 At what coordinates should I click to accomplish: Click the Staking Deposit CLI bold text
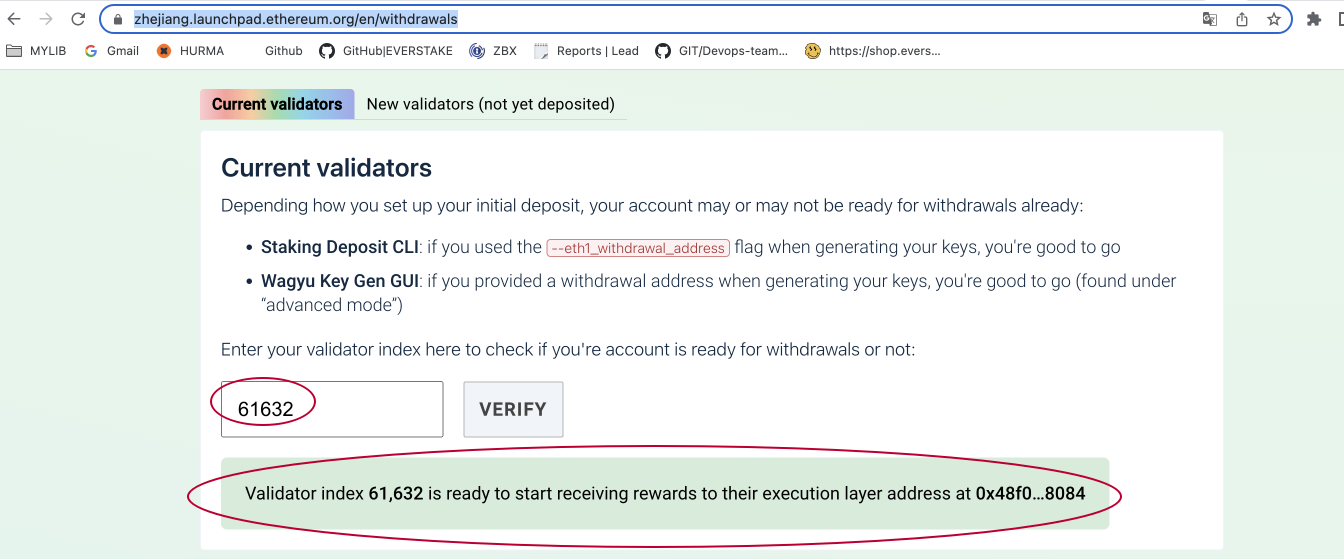[339, 247]
